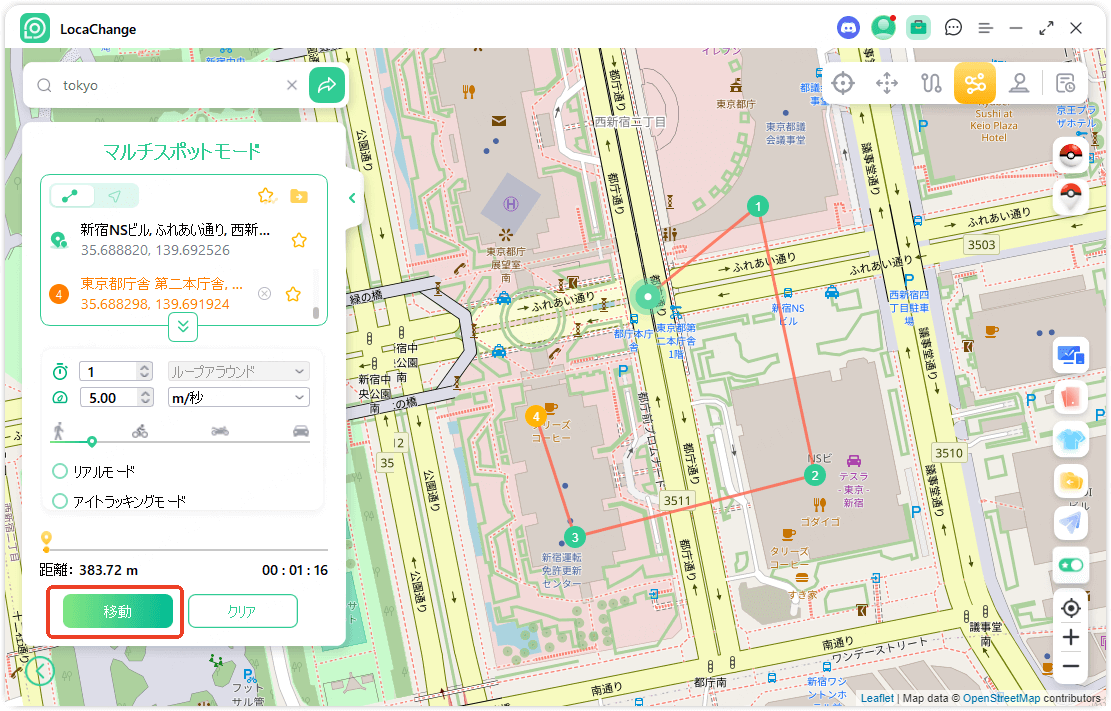Image resolution: width=1111 pixels, height=711 pixels.
Task: Click the 移動 move button
Action: pos(118,611)
